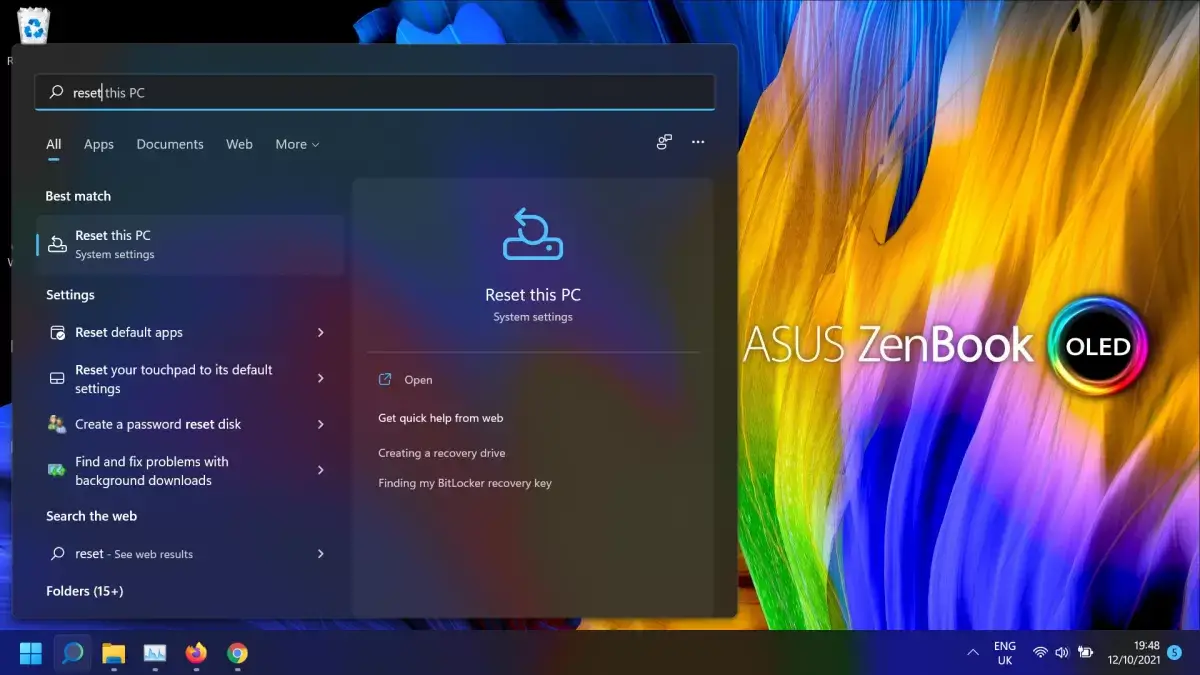Image resolution: width=1200 pixels, height=675 pixels.
Task: Open the three-dots options menu
Action: [x=698, y=143]
